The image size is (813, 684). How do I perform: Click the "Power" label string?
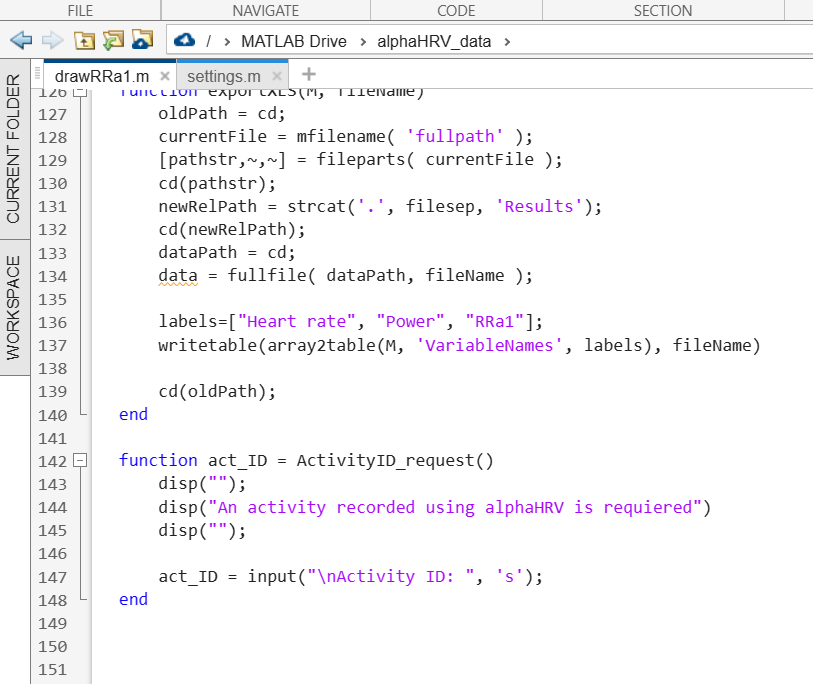click(x=410, y=322)
